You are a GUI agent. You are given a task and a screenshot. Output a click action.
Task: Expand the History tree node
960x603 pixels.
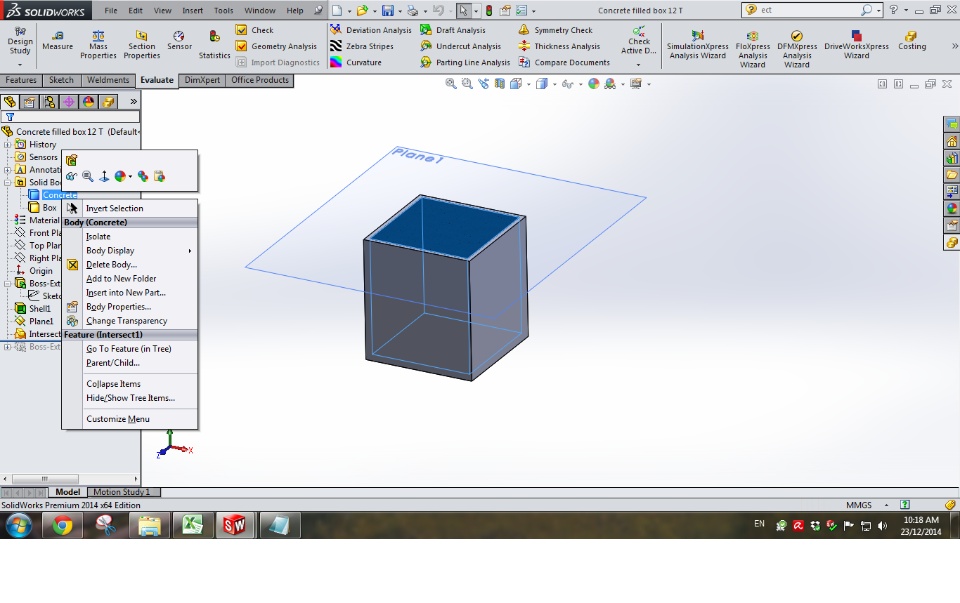coord(7,144)
